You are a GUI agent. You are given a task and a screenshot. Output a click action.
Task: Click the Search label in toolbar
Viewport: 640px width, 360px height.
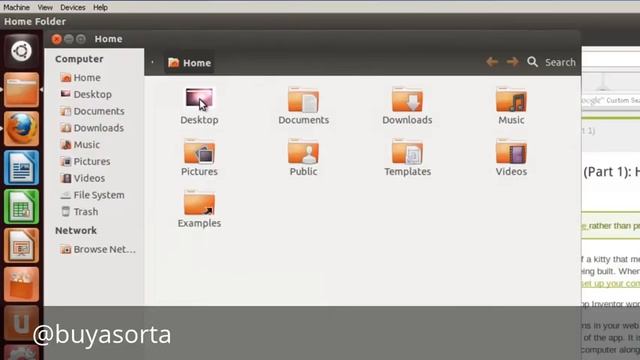(x=560, y=62)
